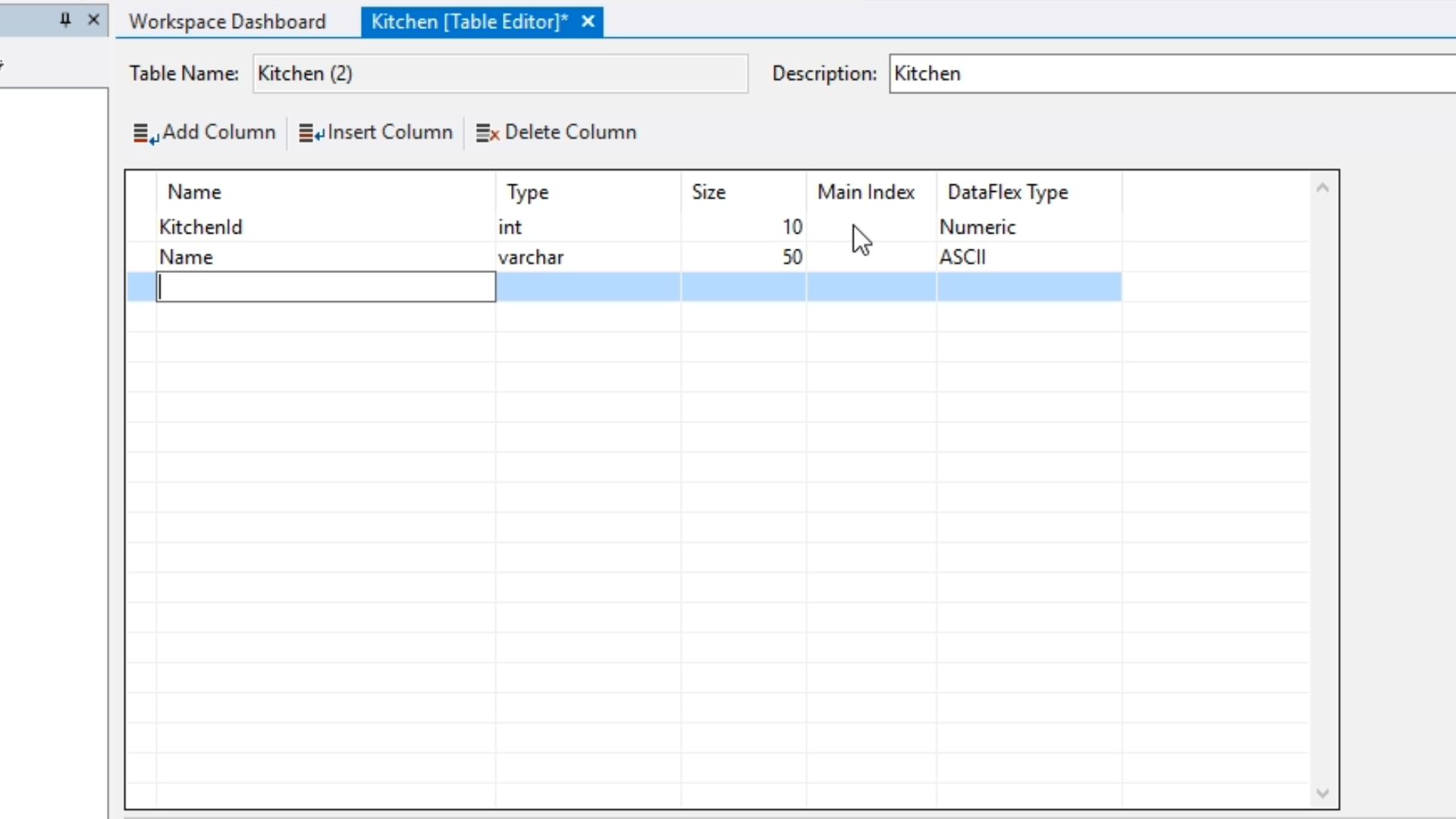This screenshot has width=1456, height=819.
Task: Click the Delete Column toolbar icon
Action: [487, 133]
